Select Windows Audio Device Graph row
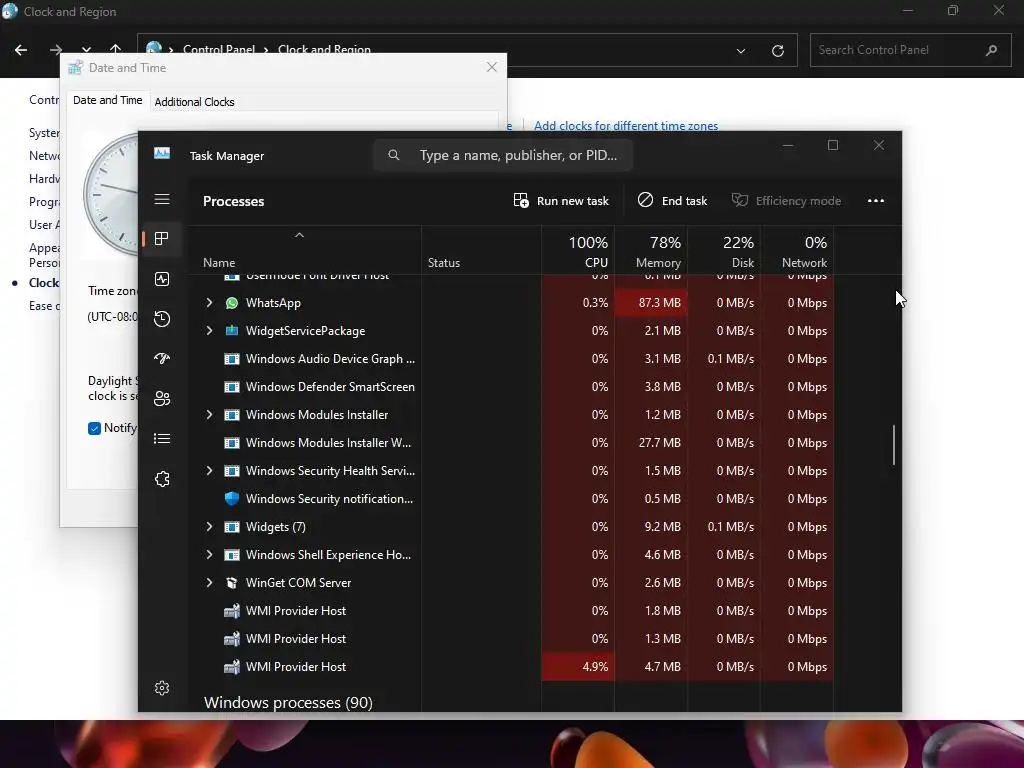Viewport: 1024px width, 768px height. pyautogui.click(x=511, y=359)
